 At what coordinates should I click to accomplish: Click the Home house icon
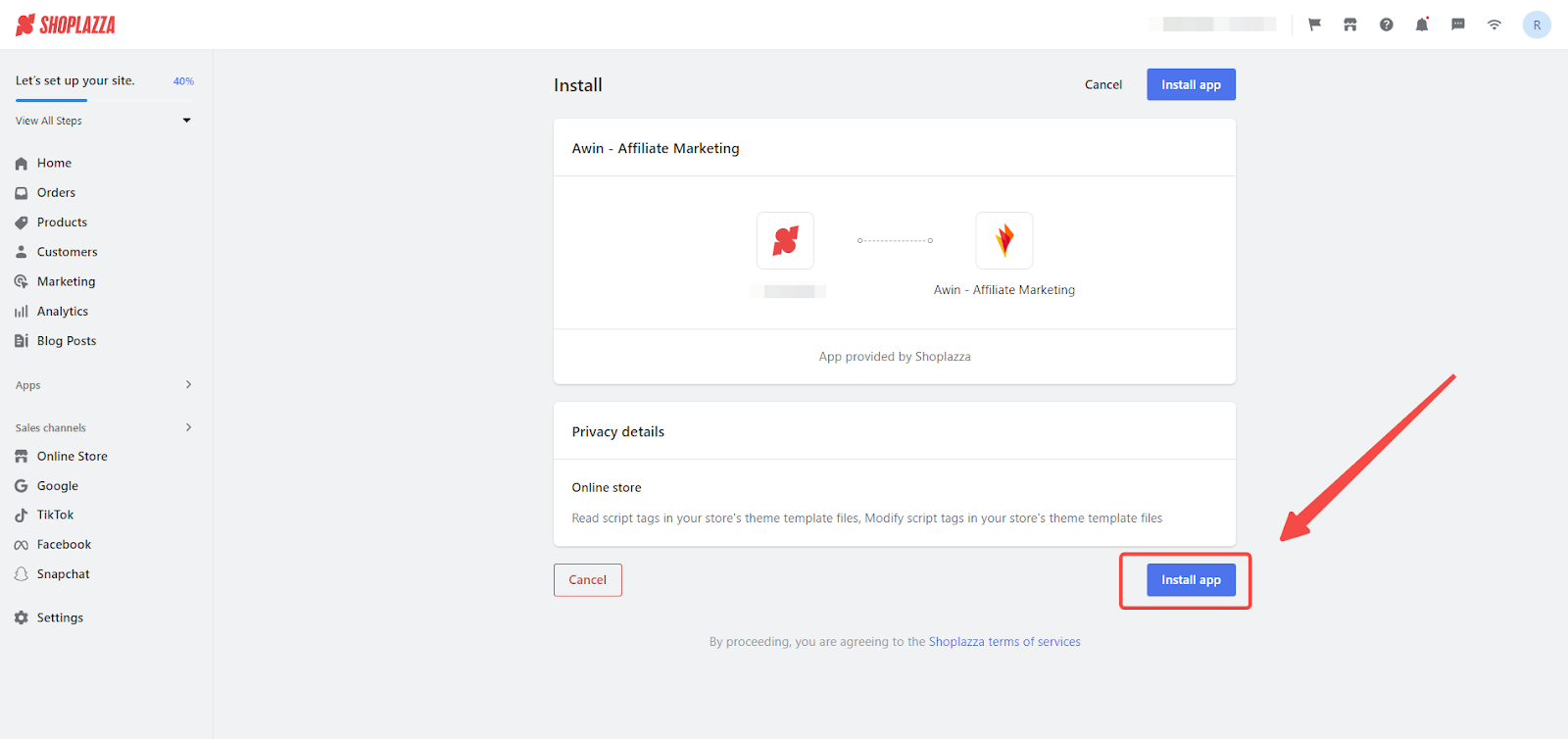pos(21,164)
